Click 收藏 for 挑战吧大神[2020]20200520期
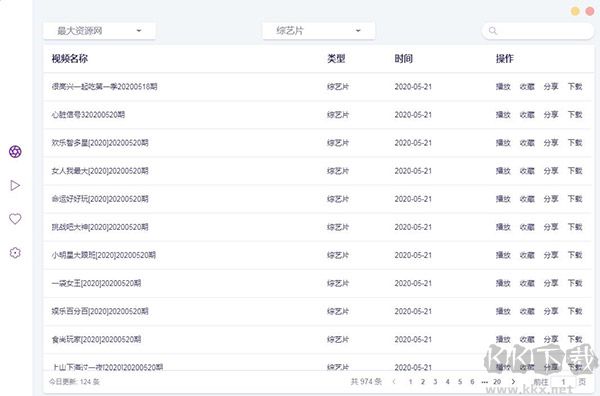 pos(527,227)
